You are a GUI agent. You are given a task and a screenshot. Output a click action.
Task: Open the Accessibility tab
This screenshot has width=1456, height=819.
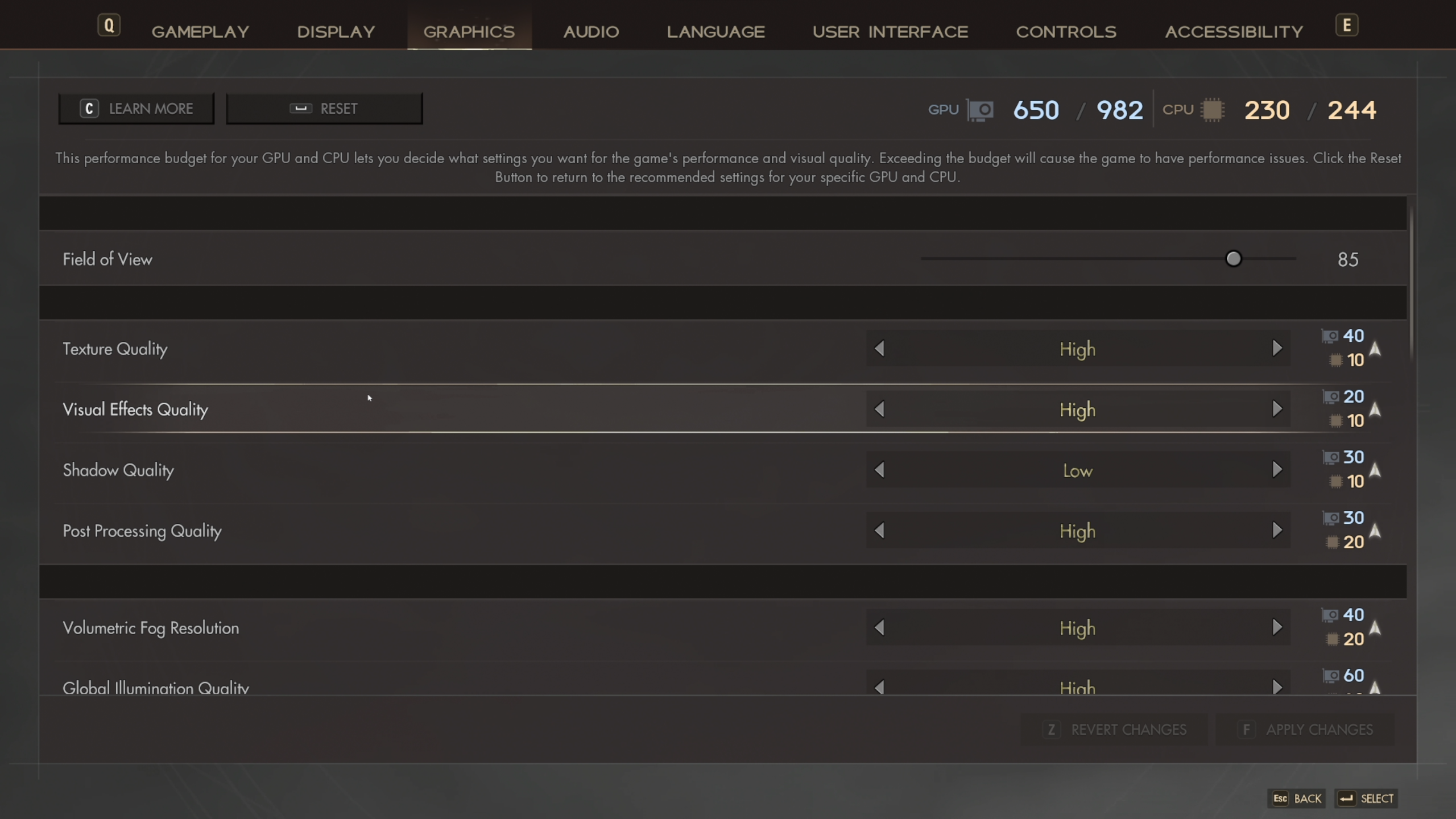pyautogui.click(x=1234, y=32)
